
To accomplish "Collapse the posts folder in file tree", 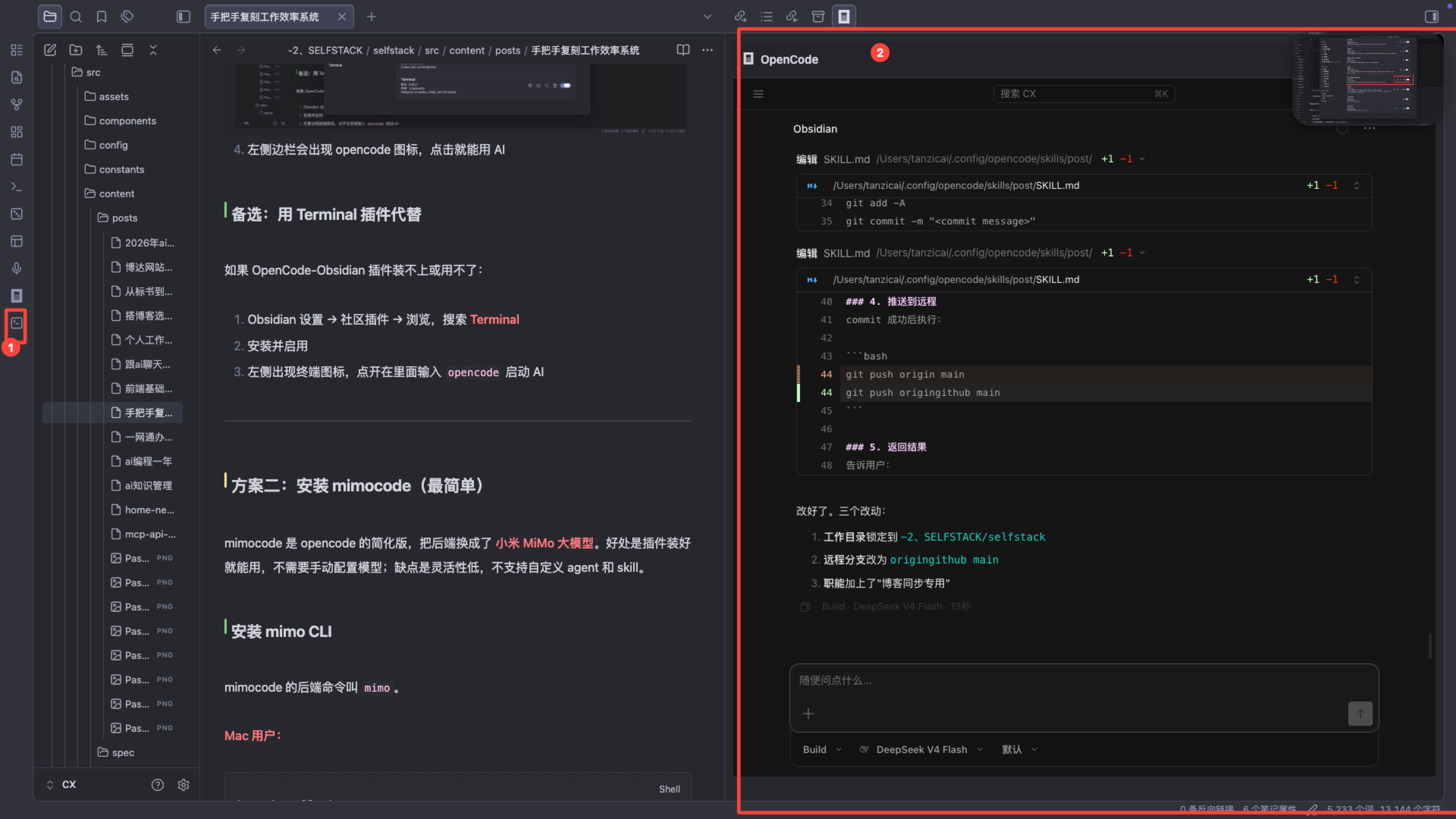I will (118, 218).
